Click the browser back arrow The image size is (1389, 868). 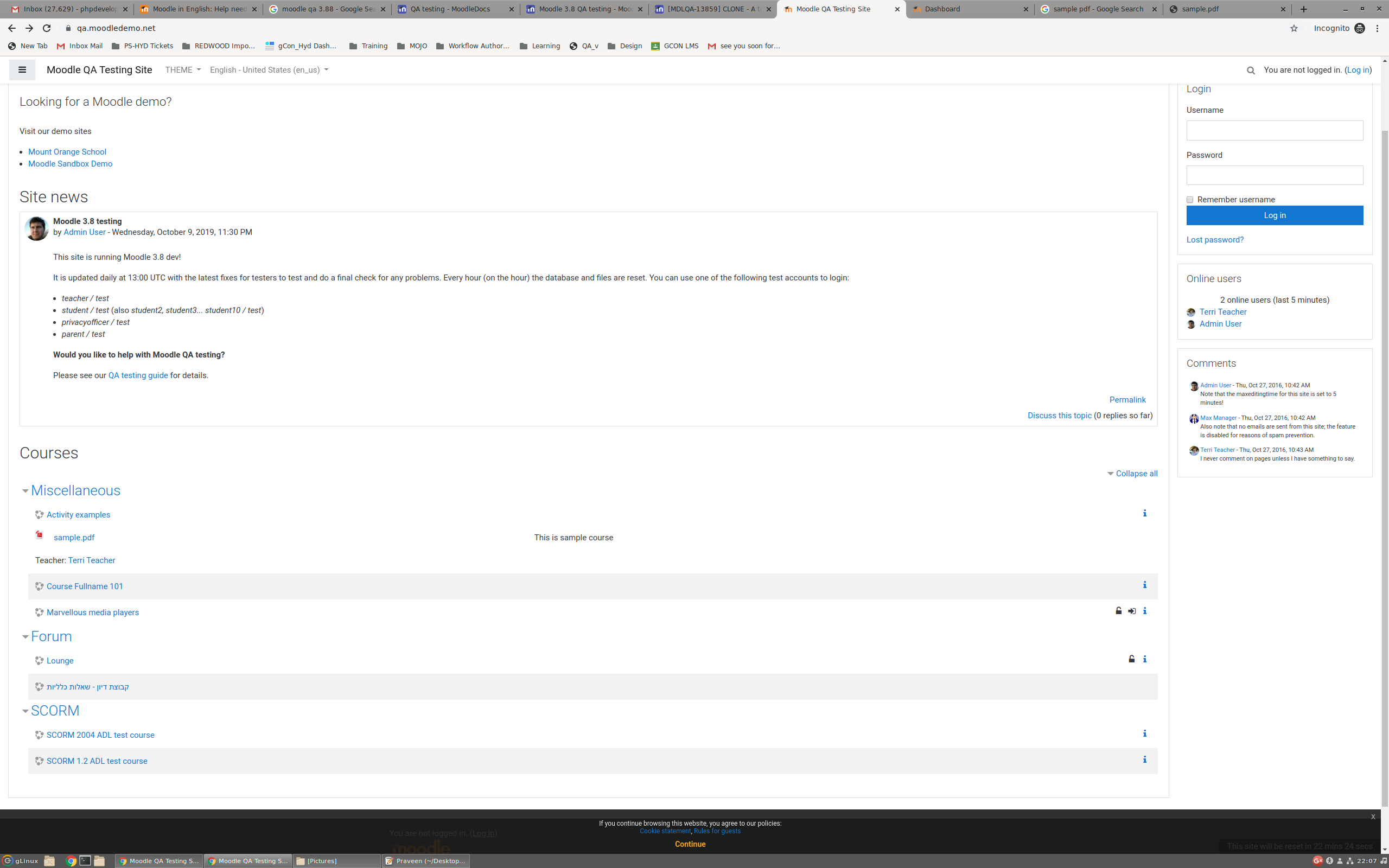pos(11,28)
